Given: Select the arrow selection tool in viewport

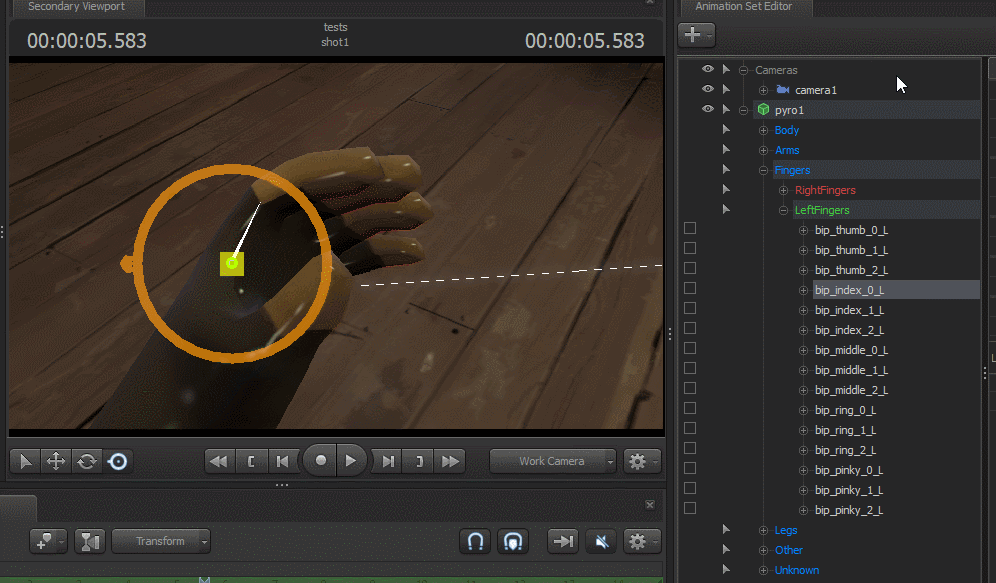Looking at the screenshot, I should pos(25,461).
